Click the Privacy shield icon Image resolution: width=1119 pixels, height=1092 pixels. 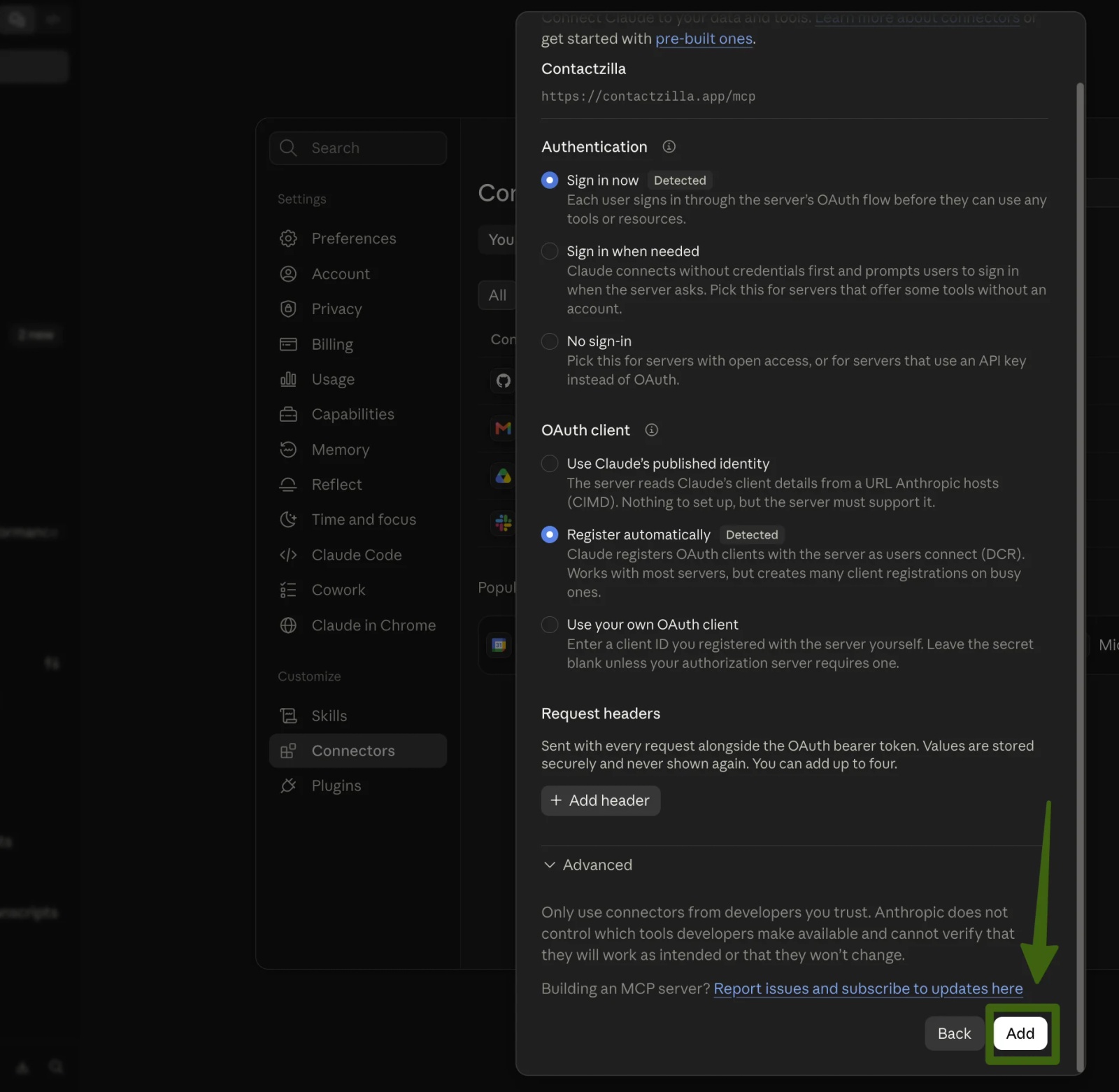[x=288, y=309]
